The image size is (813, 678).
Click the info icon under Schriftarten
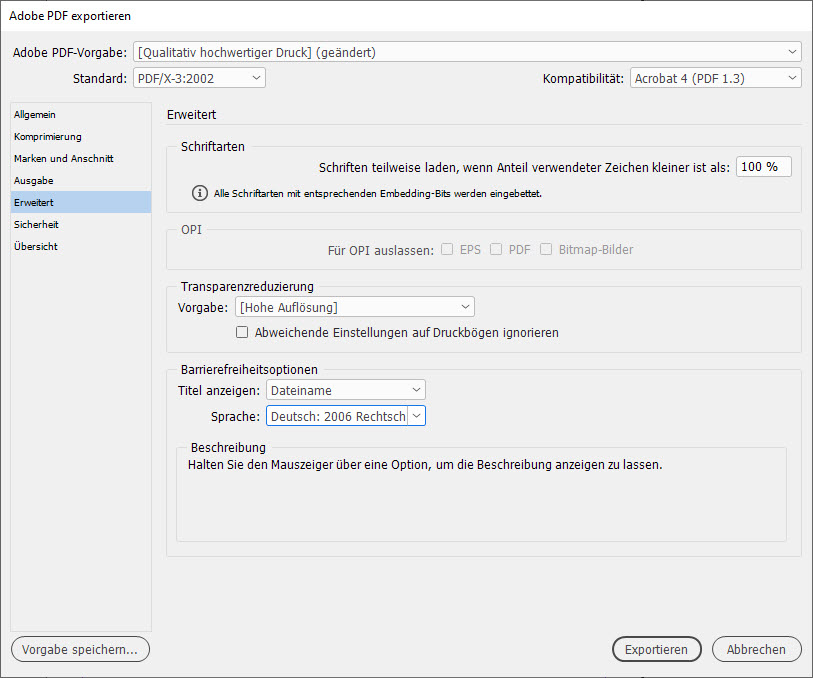click(200, 193)
